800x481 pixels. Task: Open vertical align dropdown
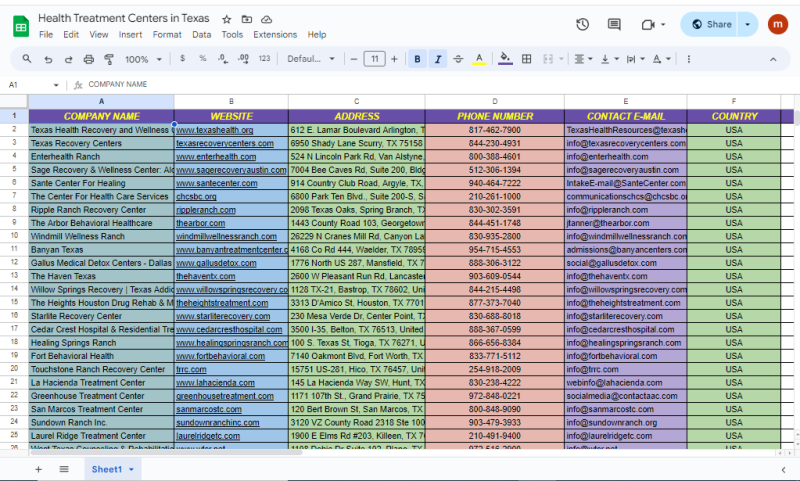[x=610, y=59]
